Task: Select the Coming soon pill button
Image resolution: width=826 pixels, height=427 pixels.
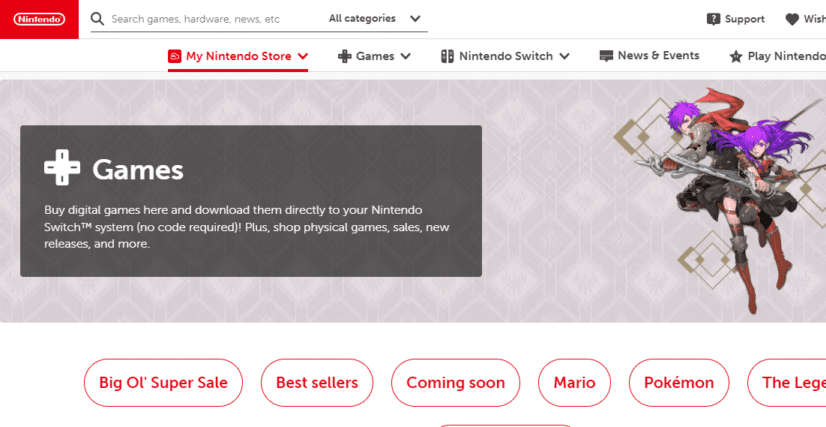Action: pos(456,383)
